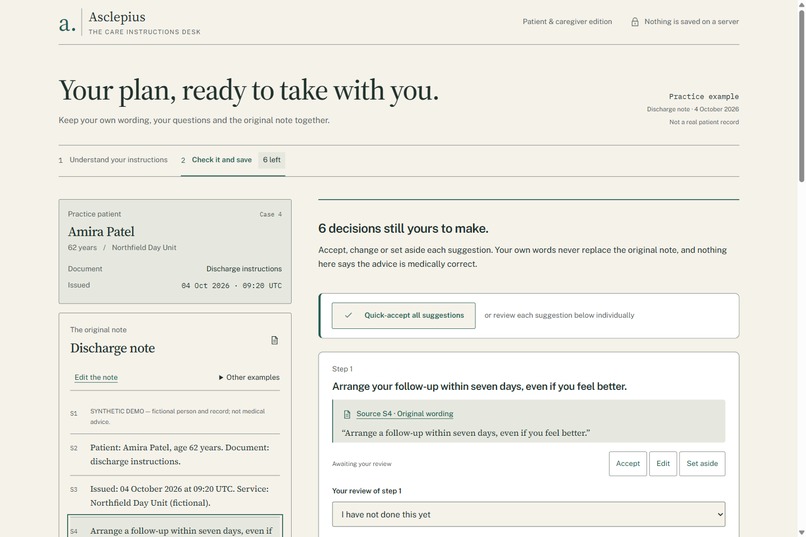Click the 'Awaiting your review' status

point(361,464)
